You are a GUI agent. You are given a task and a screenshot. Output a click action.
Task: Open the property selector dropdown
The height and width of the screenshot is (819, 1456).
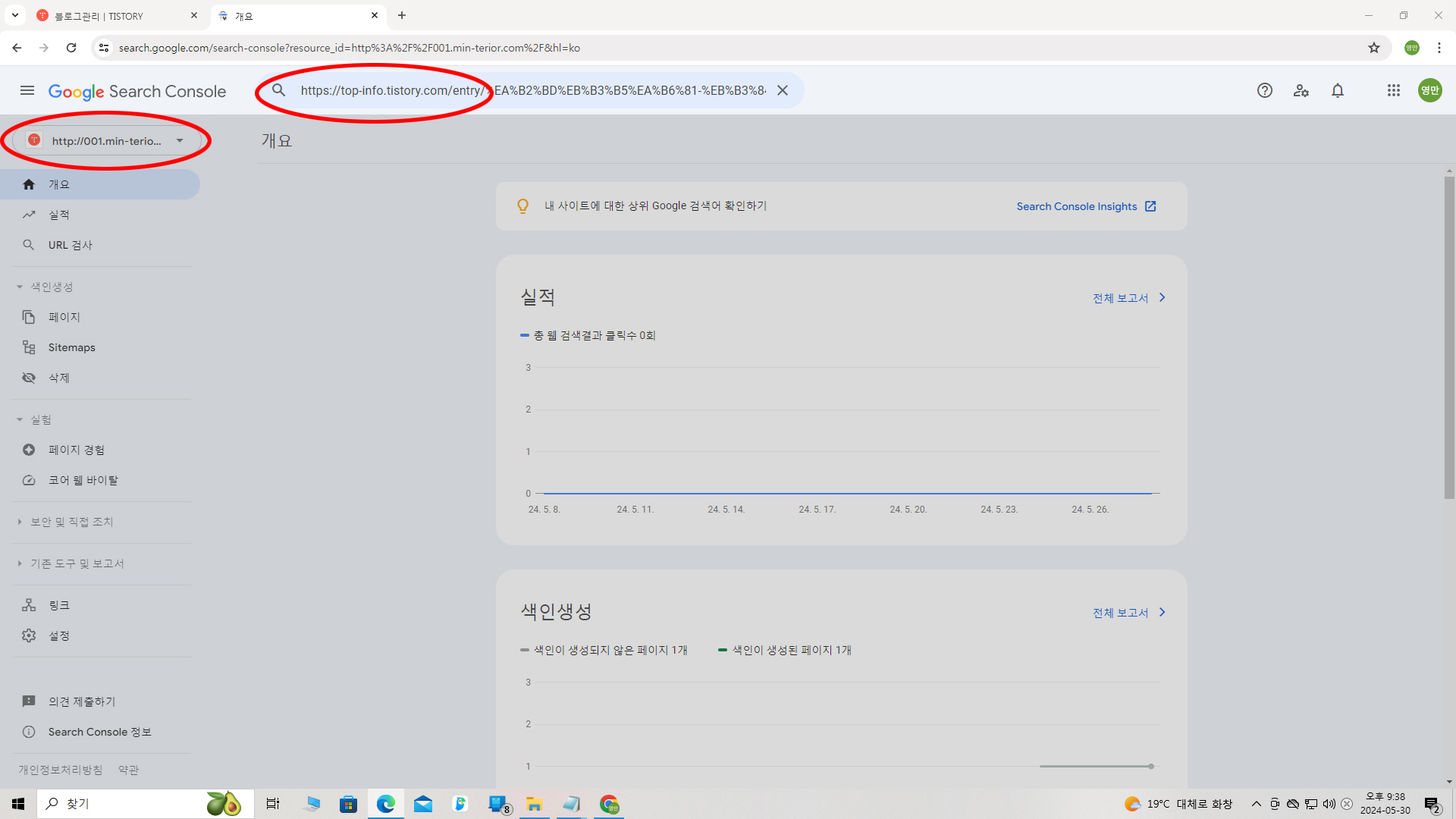pos(106,140)
